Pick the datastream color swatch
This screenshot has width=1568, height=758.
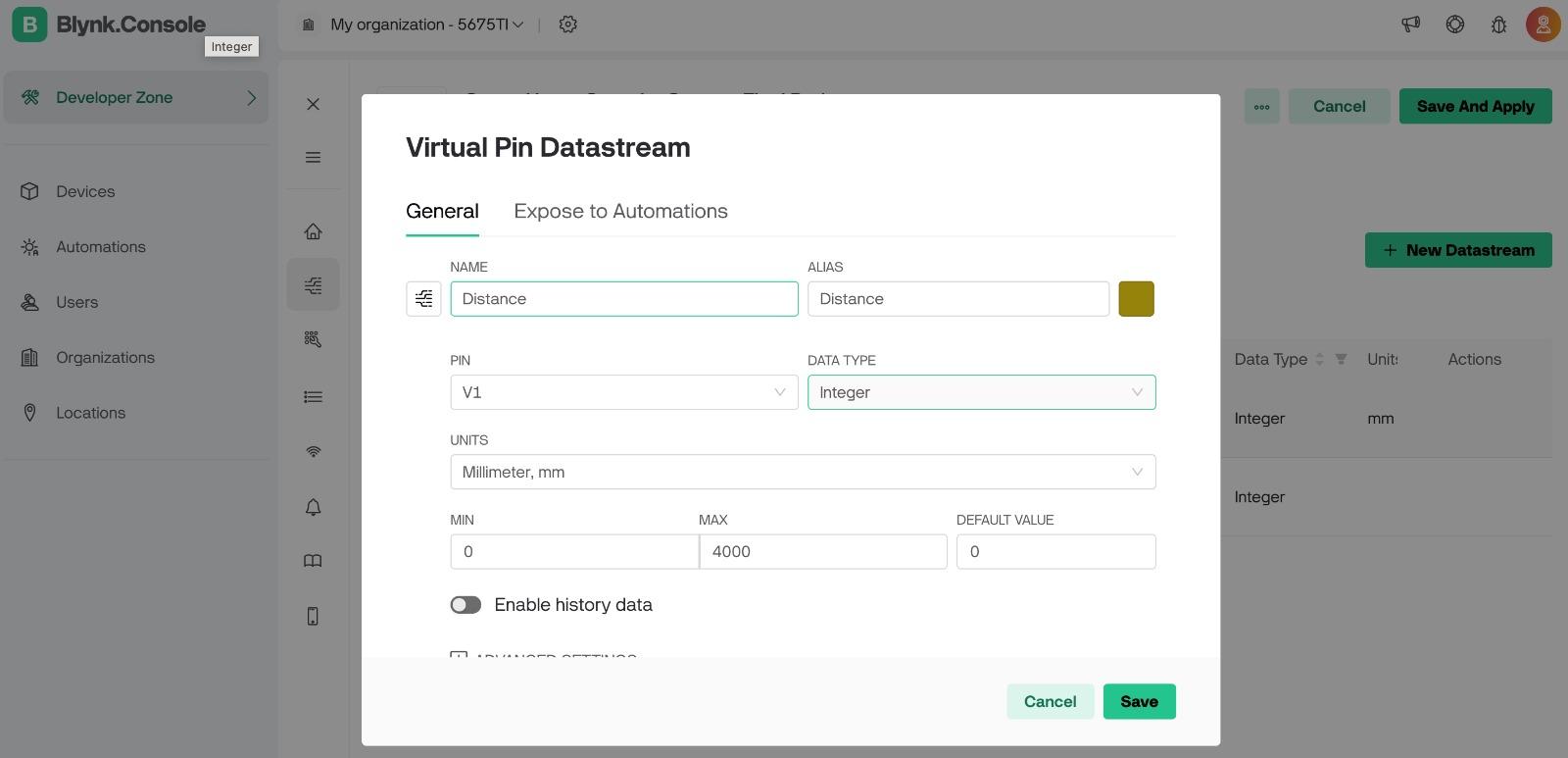(1137, 299)
